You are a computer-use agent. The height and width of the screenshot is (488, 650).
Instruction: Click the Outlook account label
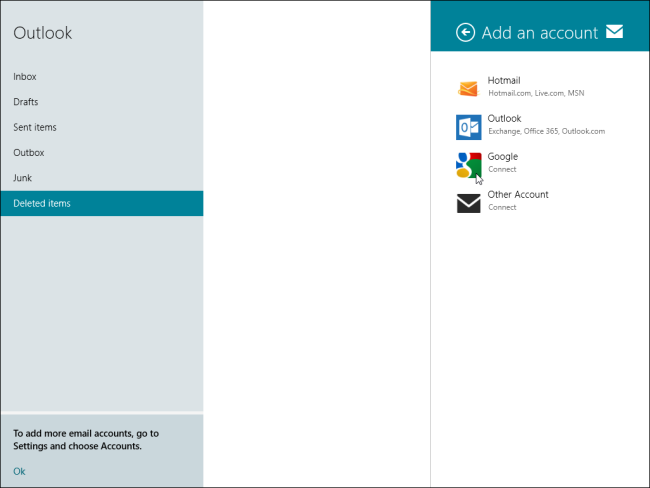coord(504,119)
